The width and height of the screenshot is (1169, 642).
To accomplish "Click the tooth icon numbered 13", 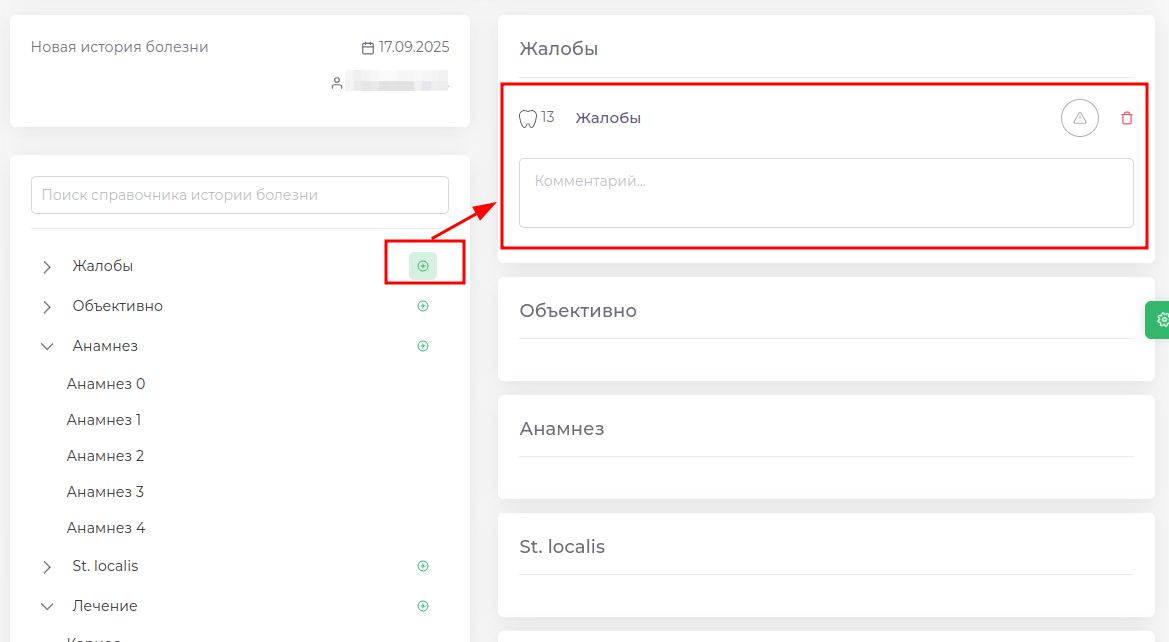I will coord(528,118).
